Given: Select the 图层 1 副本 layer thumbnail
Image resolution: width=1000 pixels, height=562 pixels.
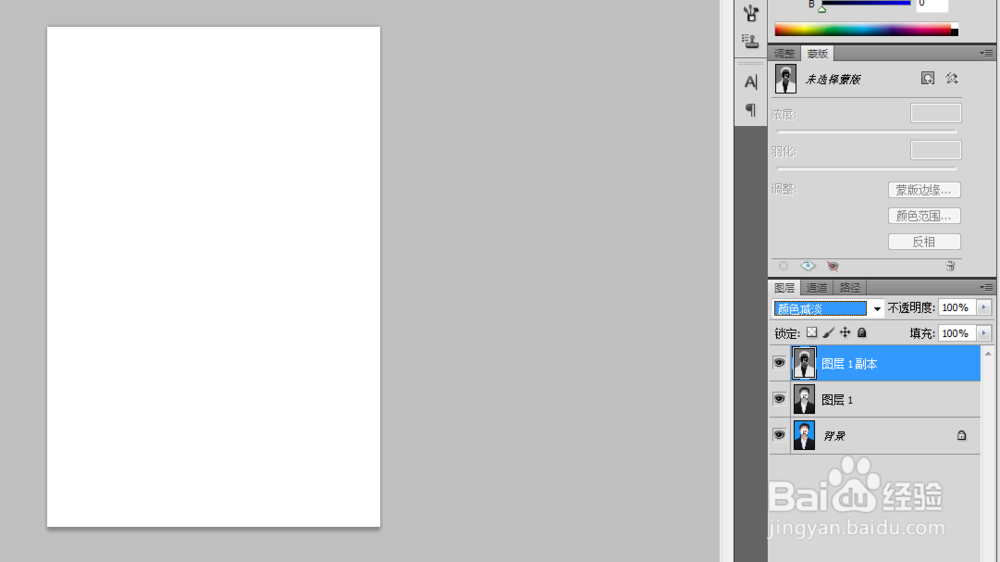Looking at the screenshot, I should pyautogui.click(x=804, y=363).
